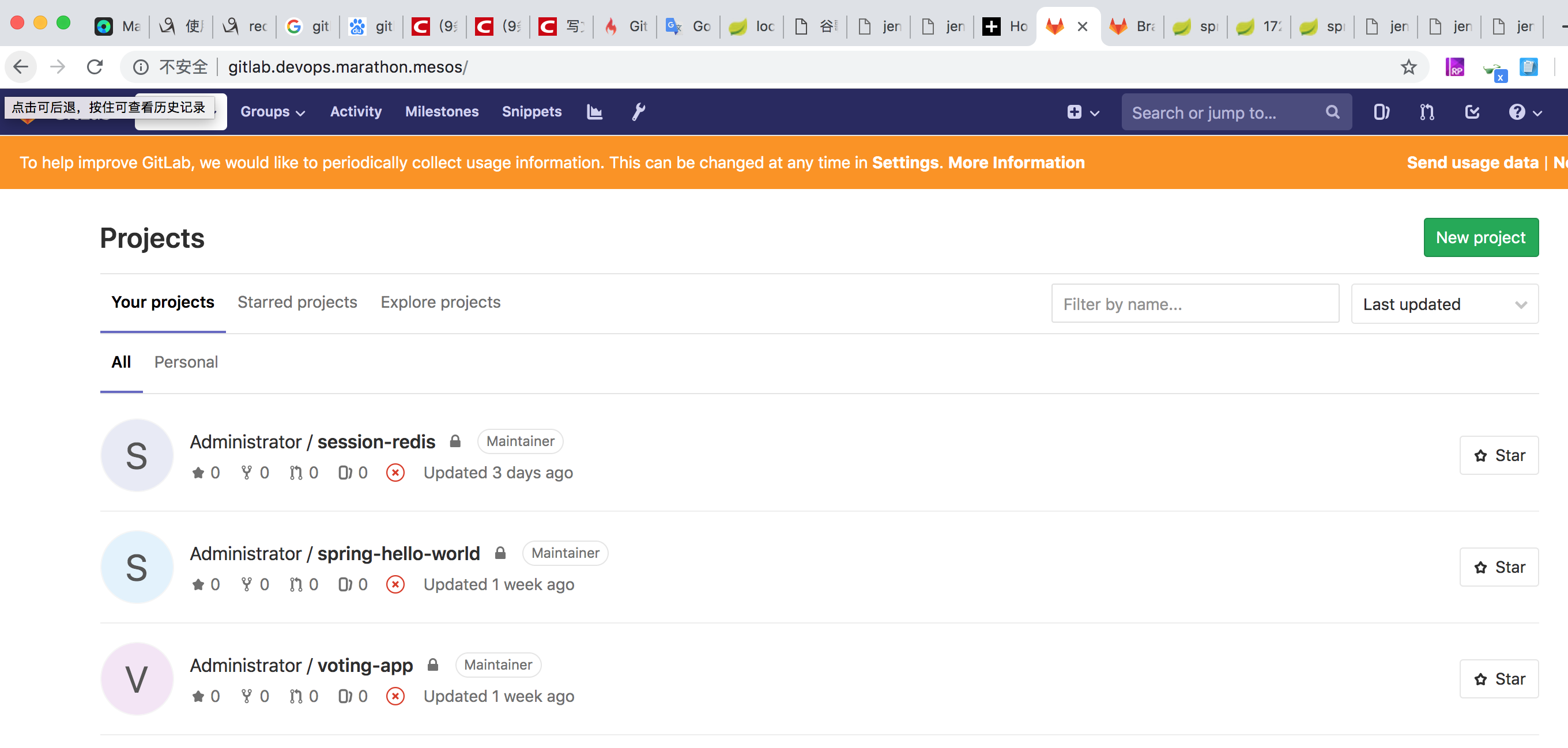Expand the plus new item dropdown

[1082, 112]
